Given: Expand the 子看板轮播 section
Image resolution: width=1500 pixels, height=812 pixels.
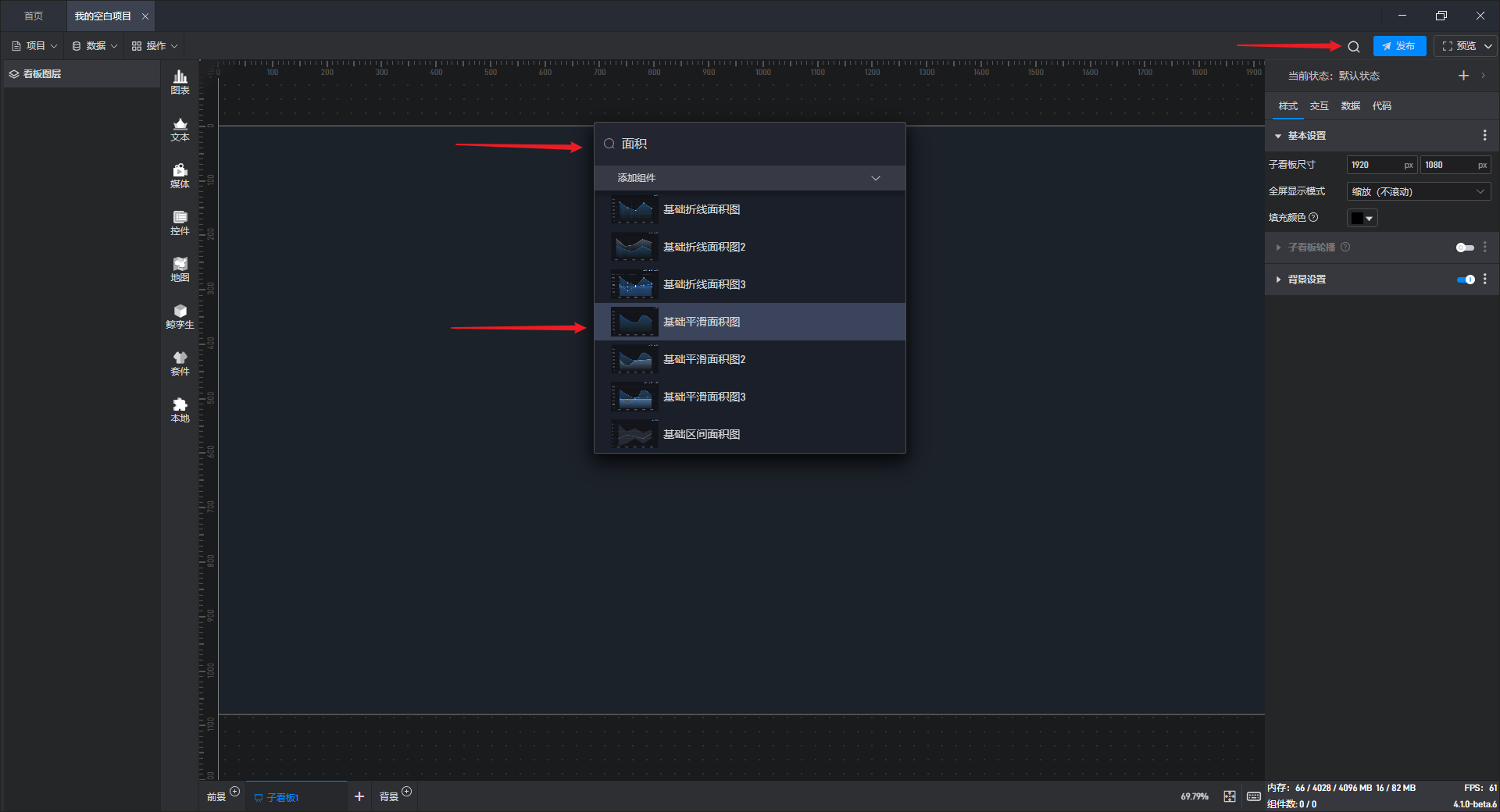Looking at the screenshot, I should point(1278,248).
